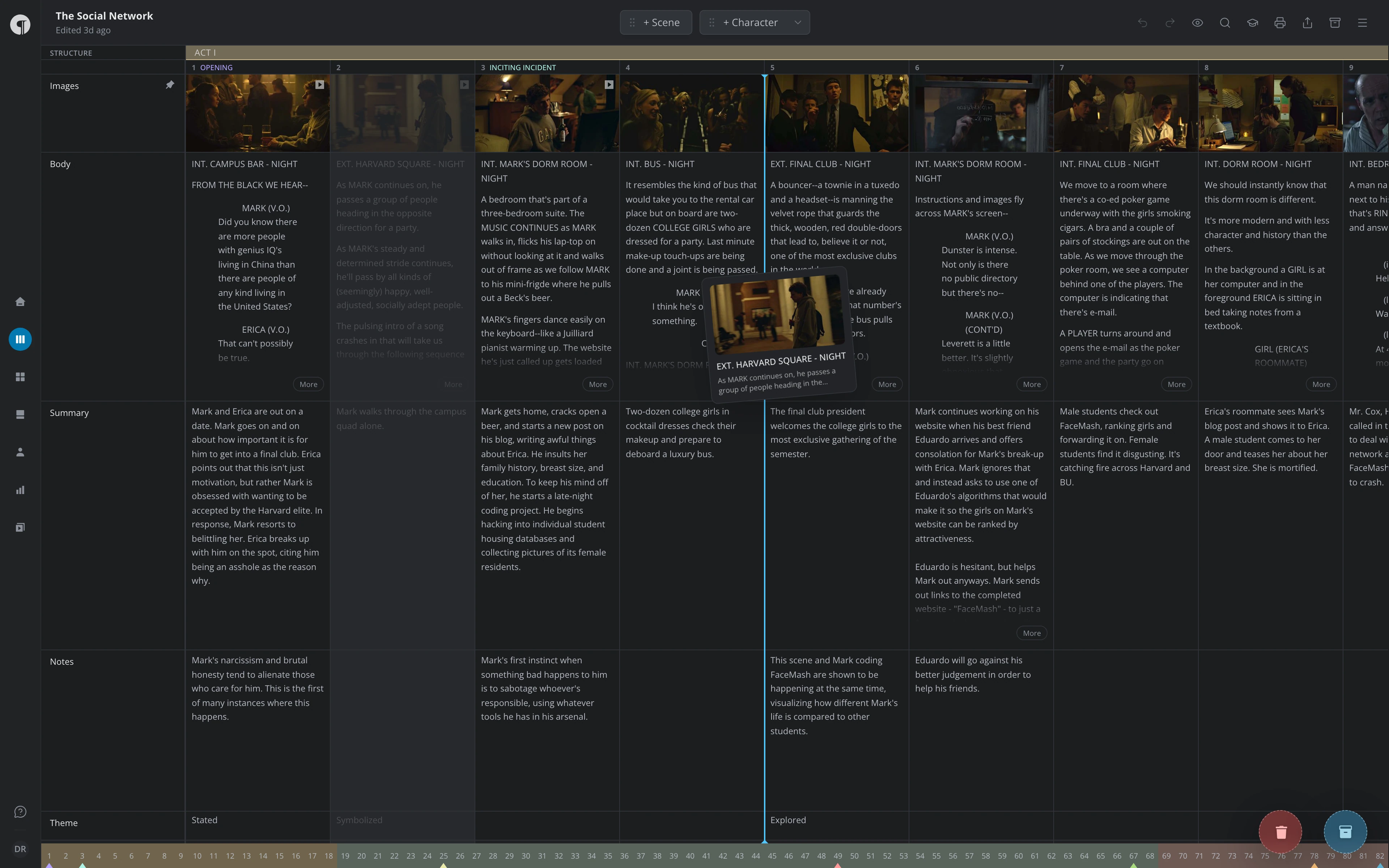The height and width of the screenshot is (868, 1389).
Task: Select the columns view icon in sidebar
Action: (x=20, y=339)
